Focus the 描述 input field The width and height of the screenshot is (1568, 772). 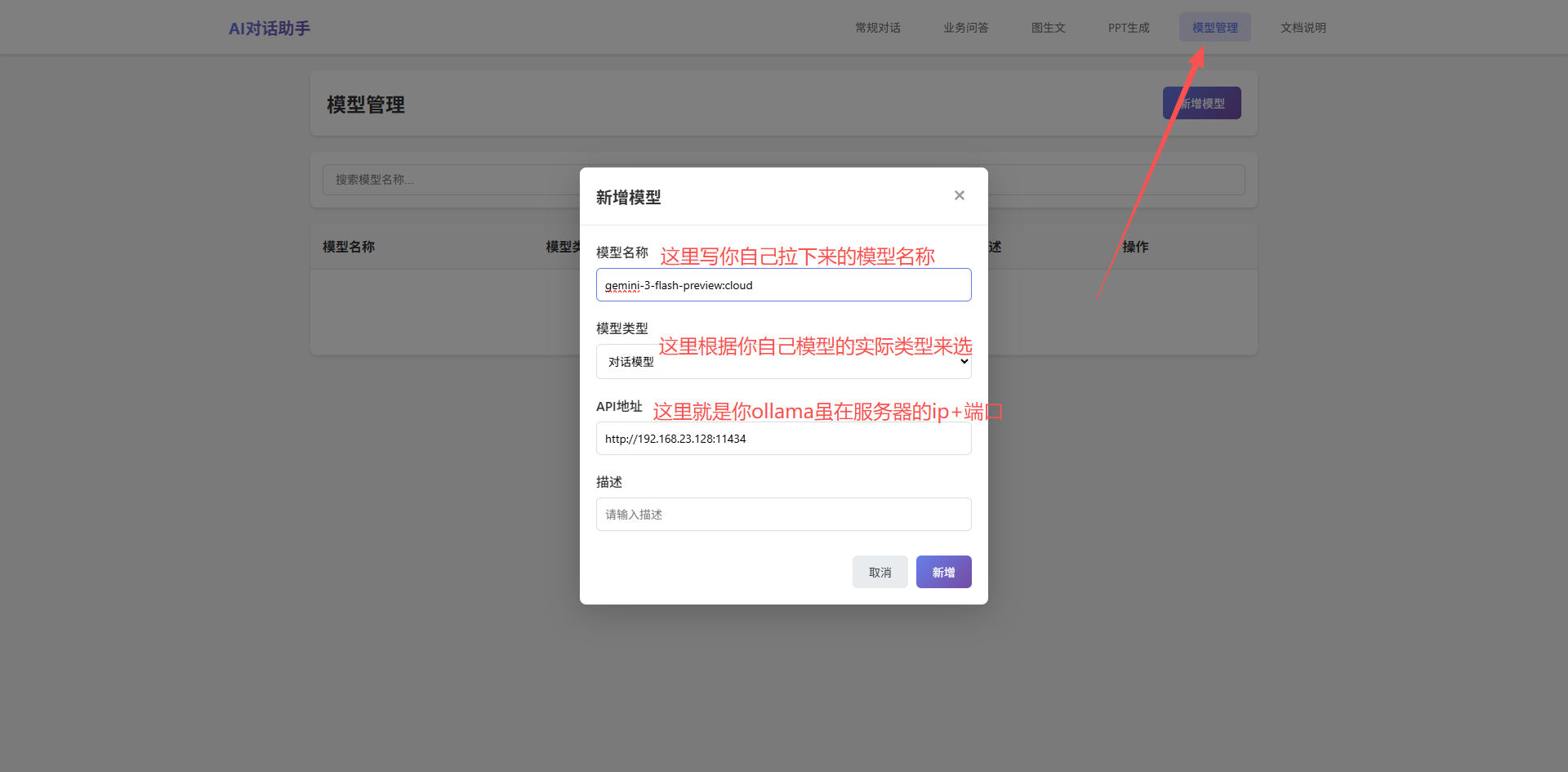tap(784, 515)
